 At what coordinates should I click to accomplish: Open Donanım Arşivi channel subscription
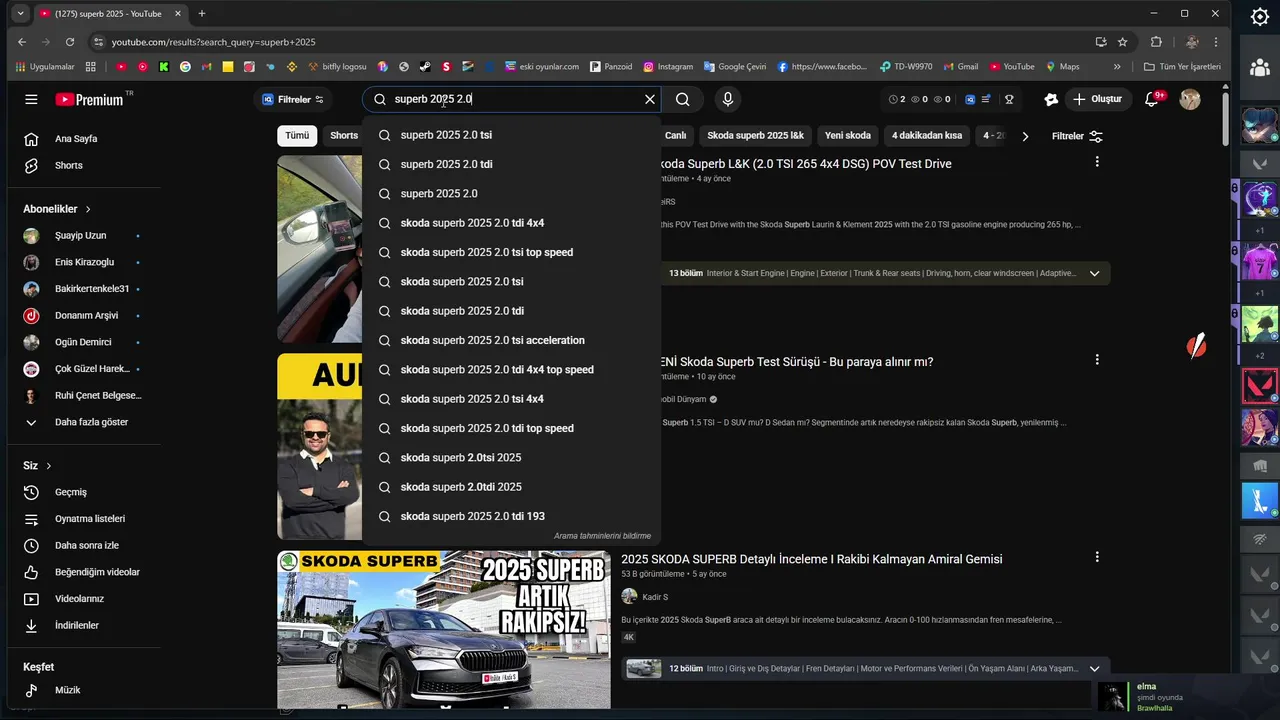85,315
